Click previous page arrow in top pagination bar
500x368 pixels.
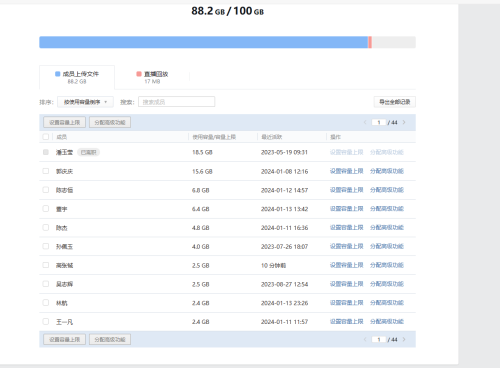365,122
